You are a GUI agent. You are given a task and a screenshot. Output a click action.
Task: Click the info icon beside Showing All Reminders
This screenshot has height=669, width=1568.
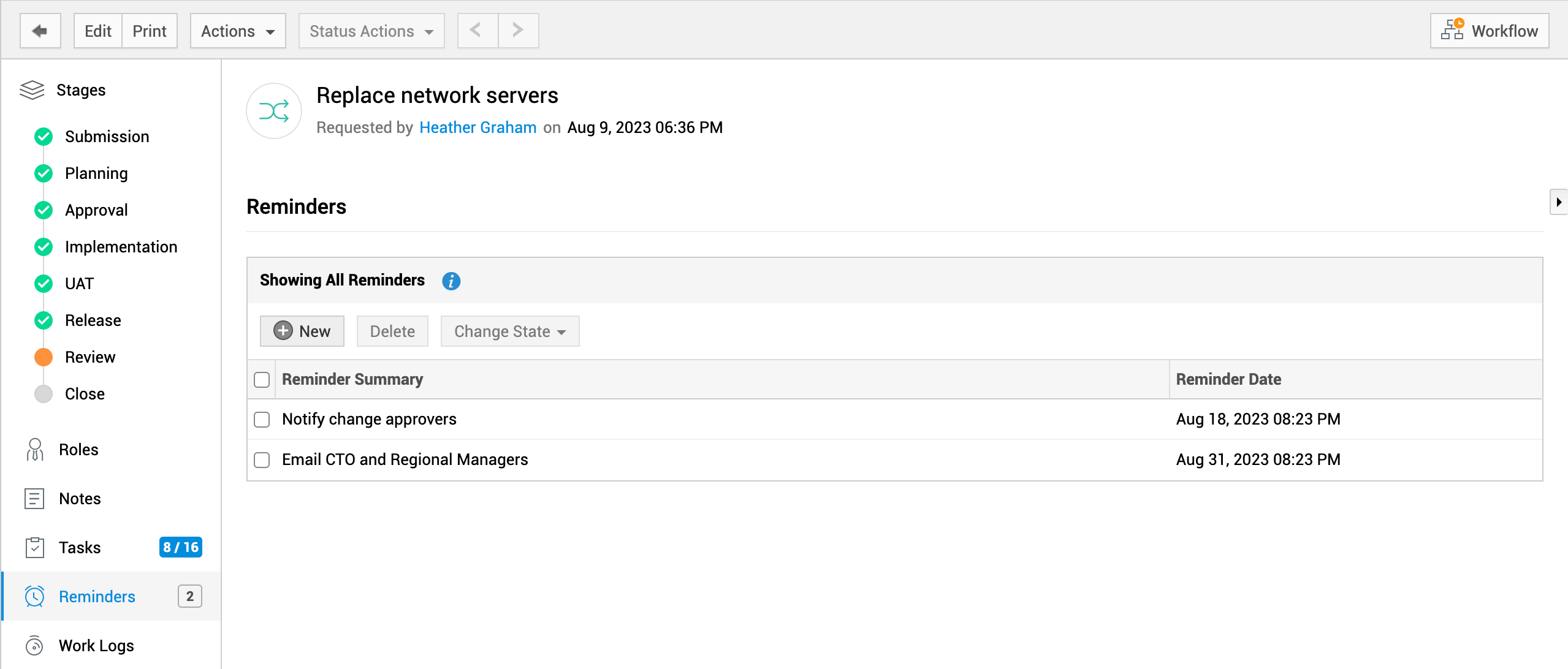tap(451, 281)
